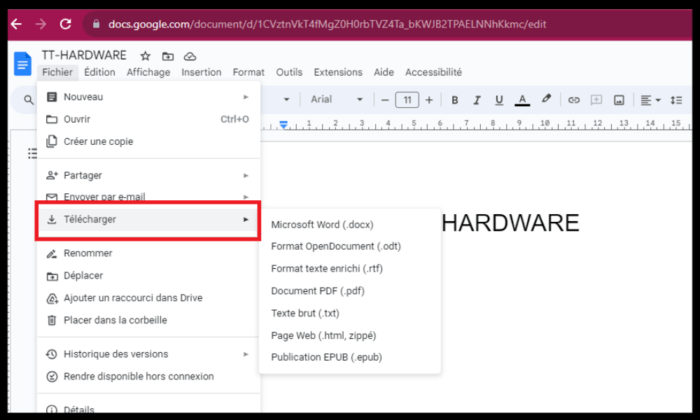Reload the page with the refresh icon
700x420 pixels.
pos(66,24)
